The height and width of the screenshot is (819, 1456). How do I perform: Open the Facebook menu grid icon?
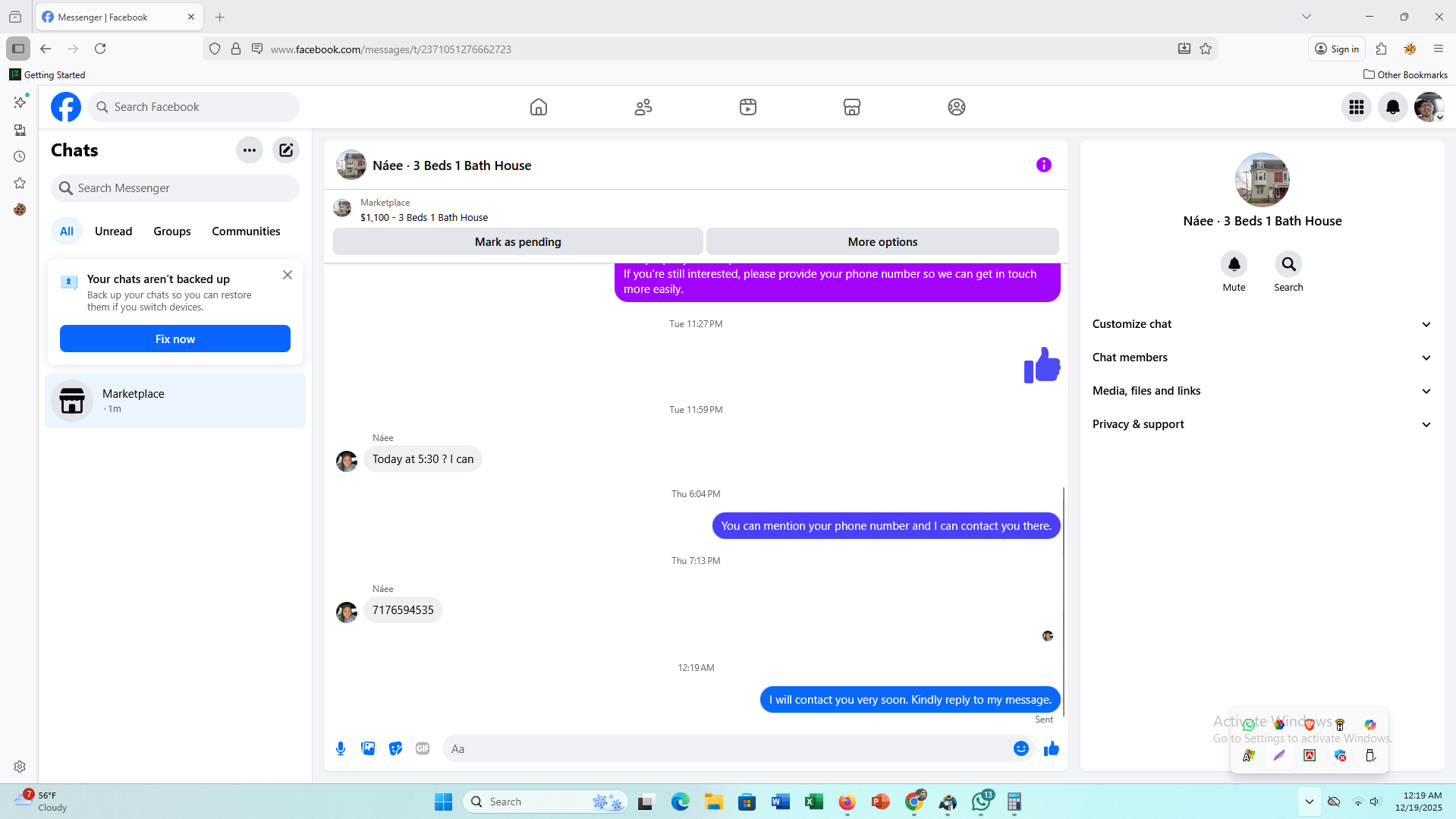pyautogui.click(x=1357, y=107)
